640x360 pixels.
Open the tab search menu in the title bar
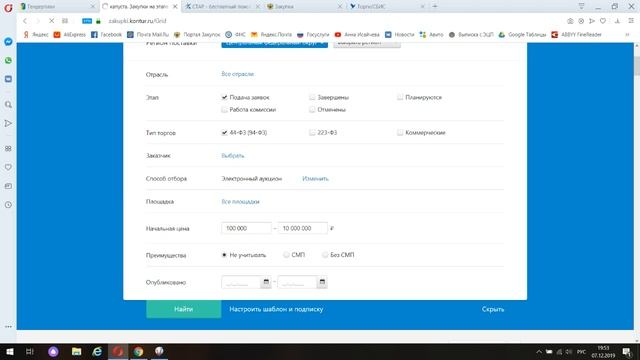[581, 7]
